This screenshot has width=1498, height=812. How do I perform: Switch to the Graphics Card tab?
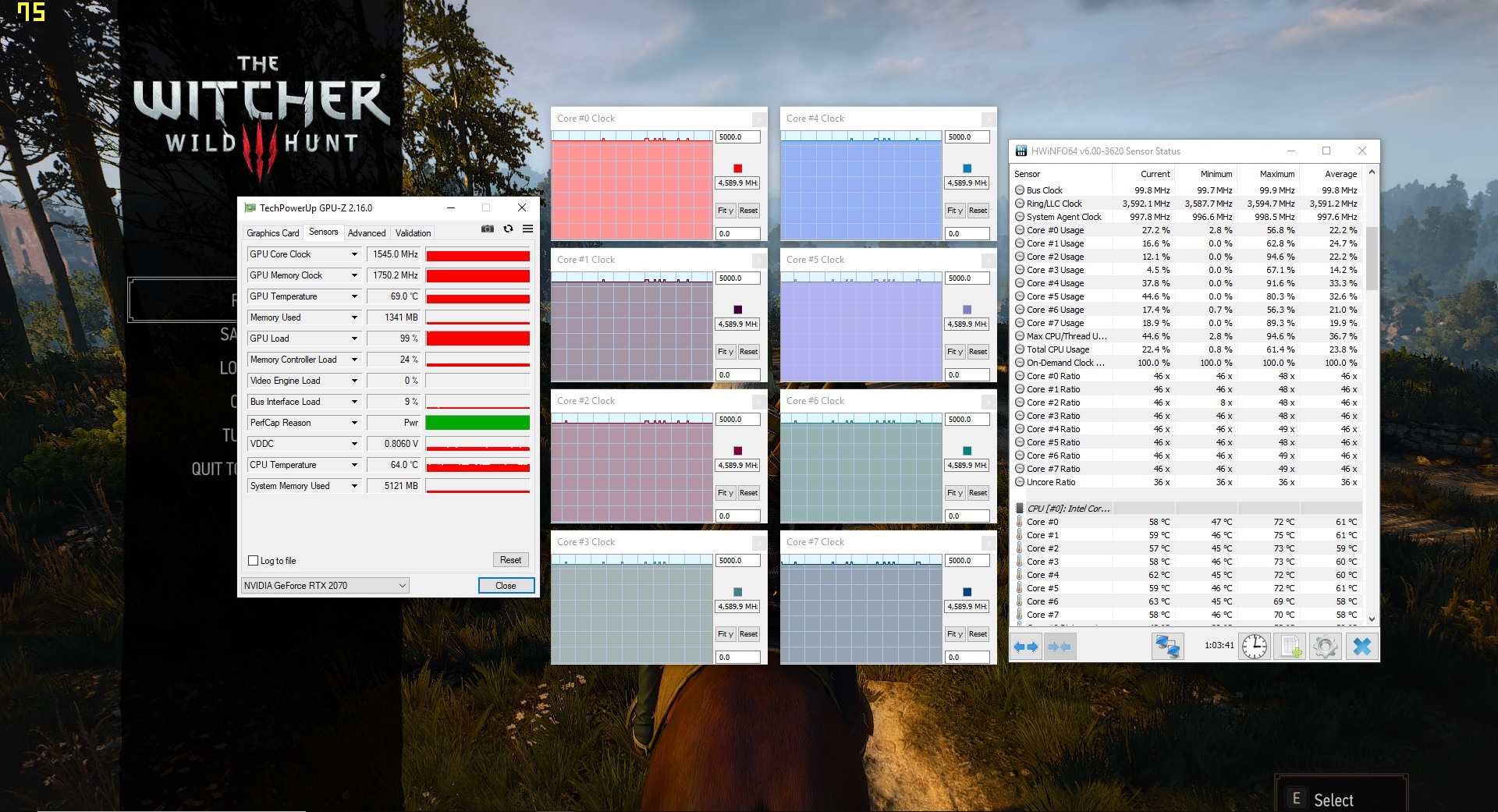[x=272, y=233]
